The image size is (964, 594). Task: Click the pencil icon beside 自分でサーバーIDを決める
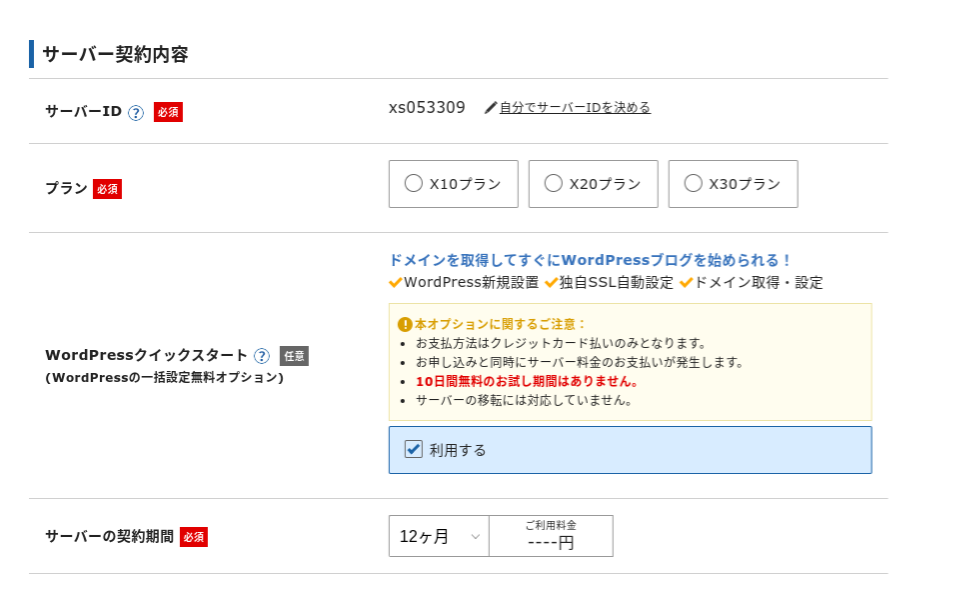click(x=490, y=108)
